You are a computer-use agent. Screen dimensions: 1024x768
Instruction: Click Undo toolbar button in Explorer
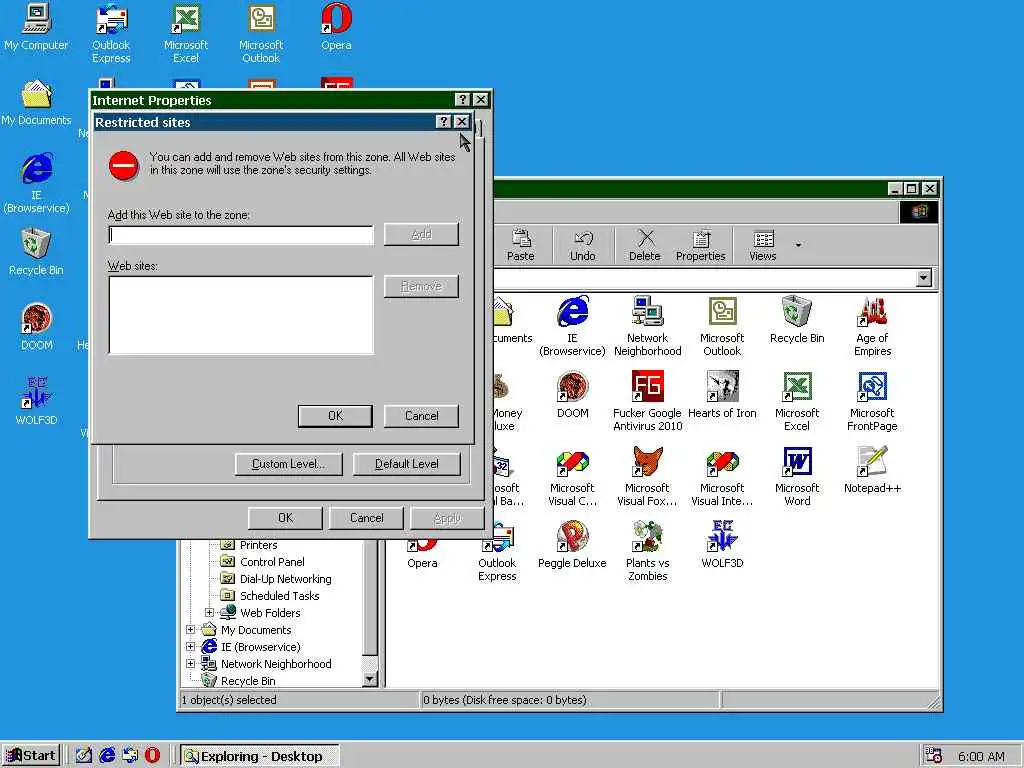(583, 246)
